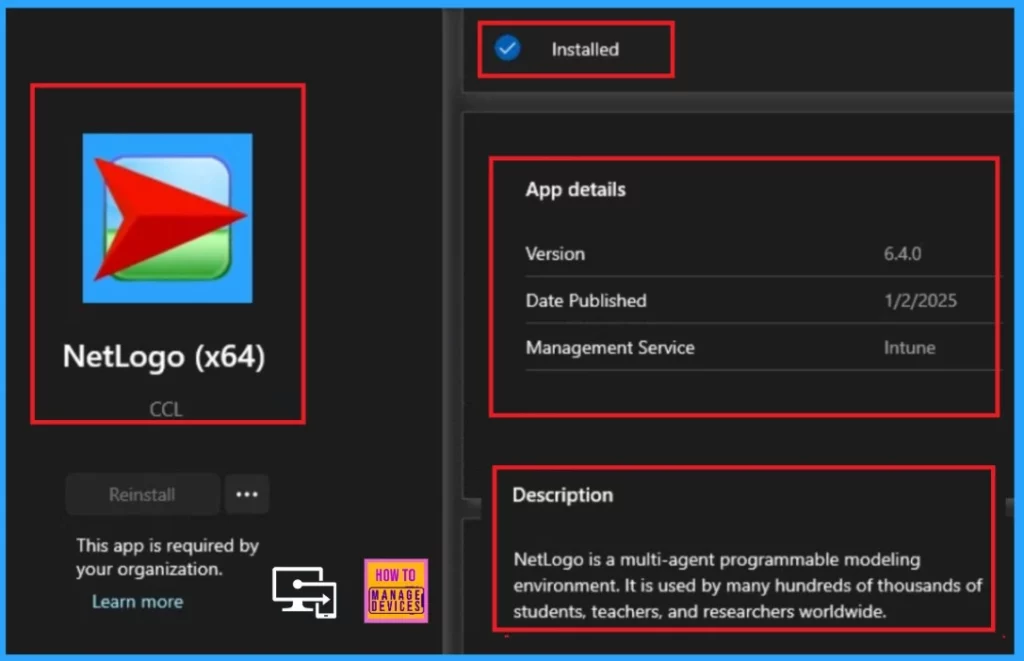Select the Date Published label
Image resolution: width=1024 pixels, height=661 pixels.
click(x=586, y=300)
